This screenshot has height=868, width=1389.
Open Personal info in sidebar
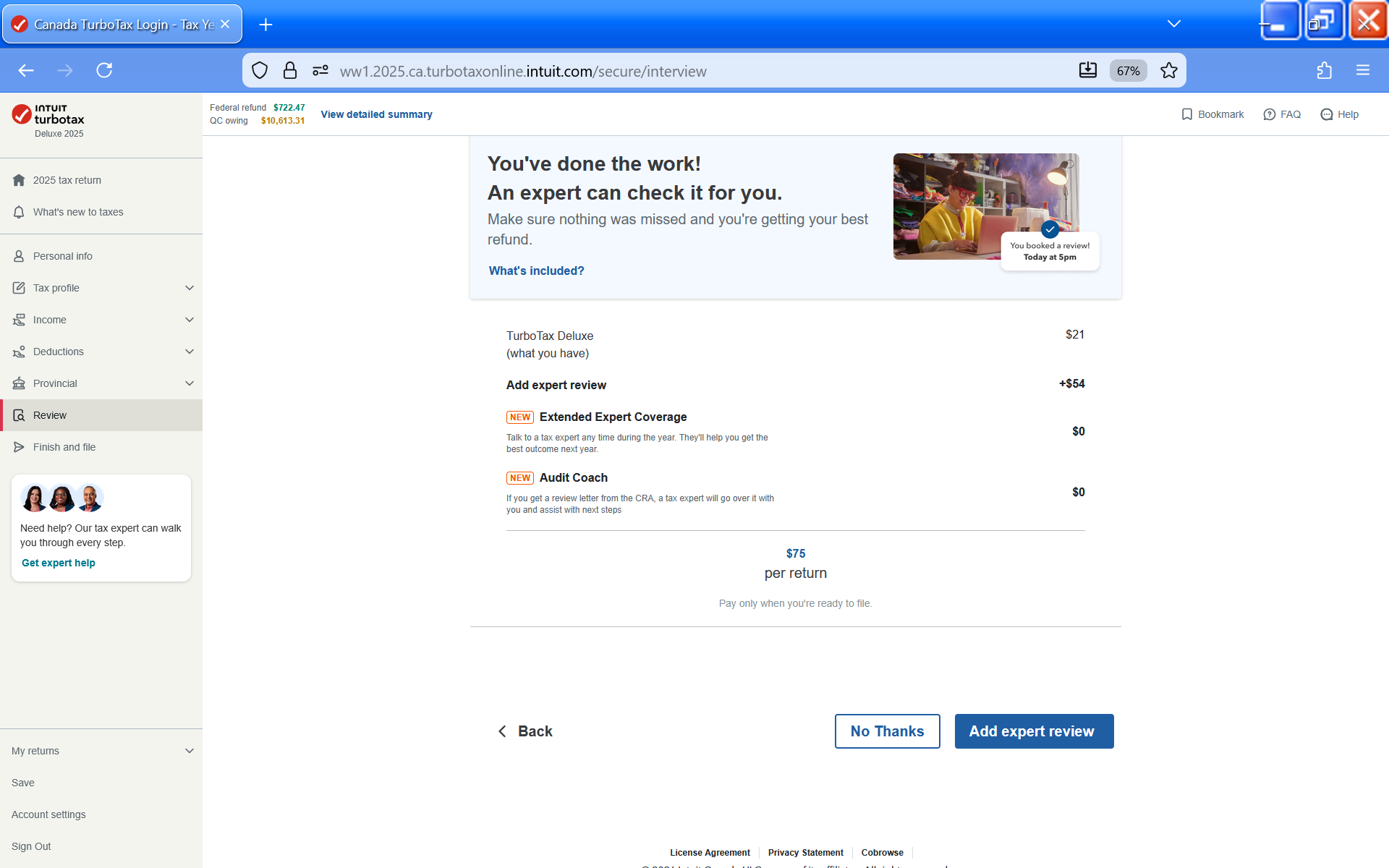pyautogui.click(x=62, y=256)
